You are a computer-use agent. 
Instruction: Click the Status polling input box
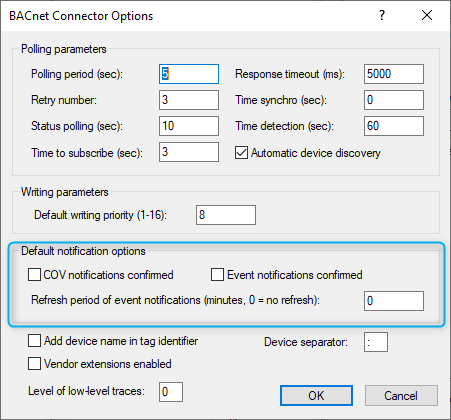(189, 126)
